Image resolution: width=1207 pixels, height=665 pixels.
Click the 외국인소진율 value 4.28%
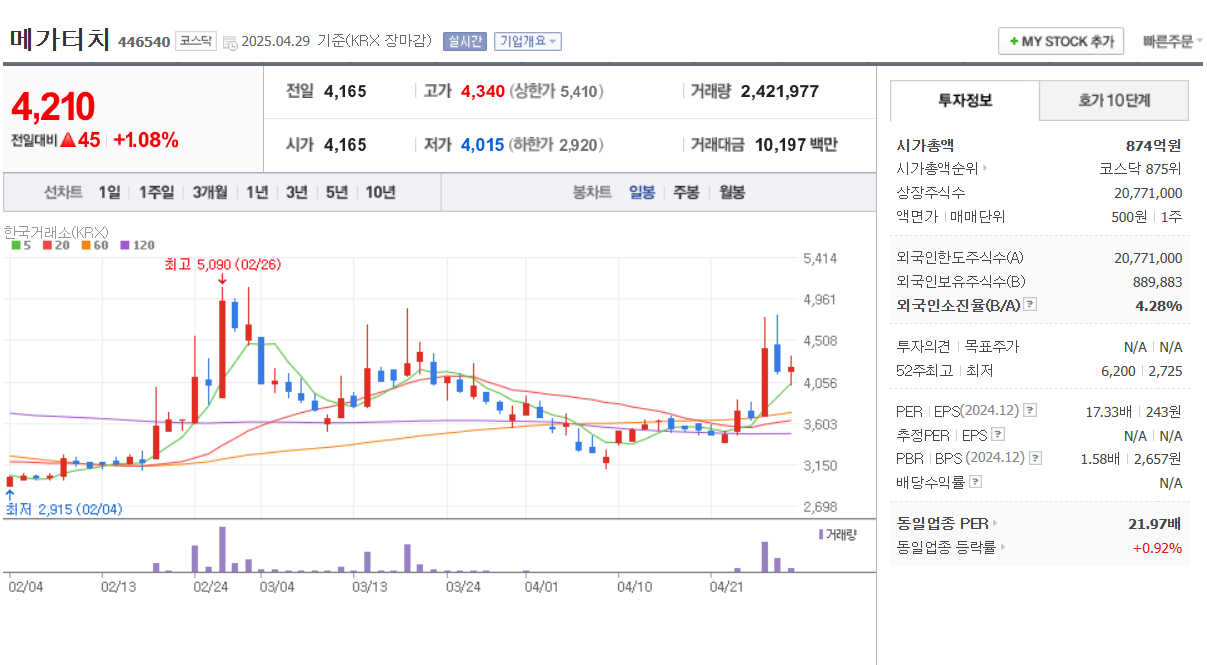point(1159,305)
